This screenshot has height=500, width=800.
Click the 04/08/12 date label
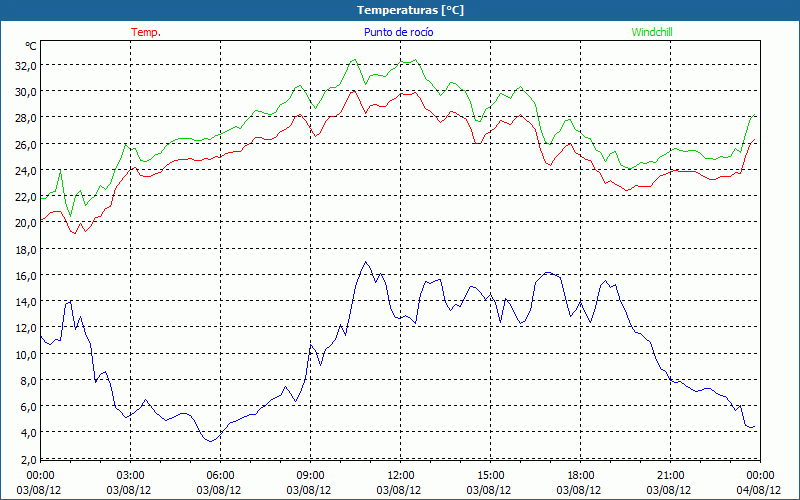point(759,490)
